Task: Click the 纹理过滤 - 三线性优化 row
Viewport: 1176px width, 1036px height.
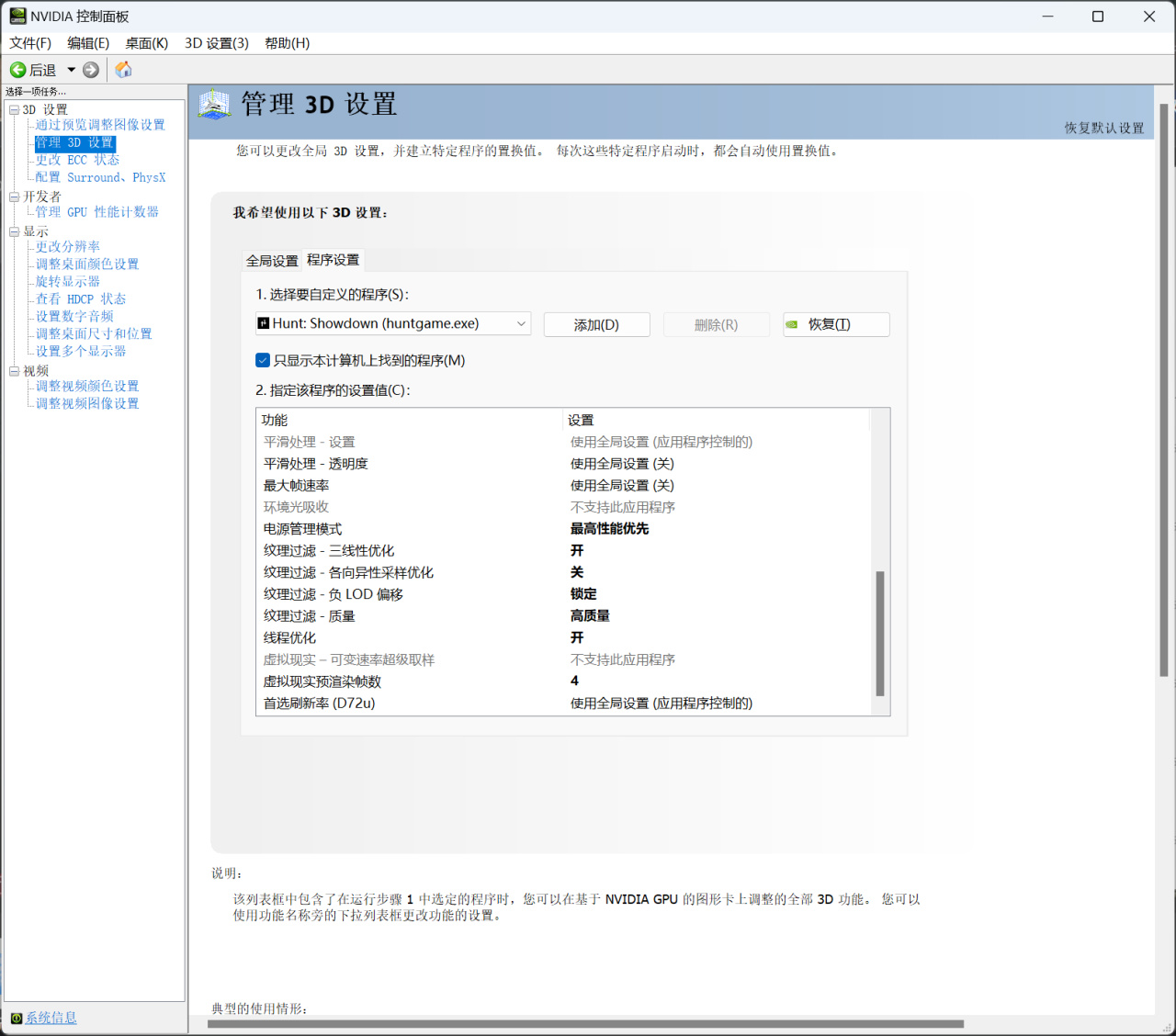Action: coord(562,551)
